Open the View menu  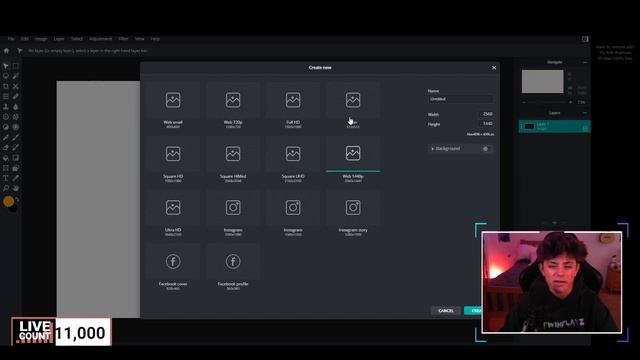[x=140, y=39]
